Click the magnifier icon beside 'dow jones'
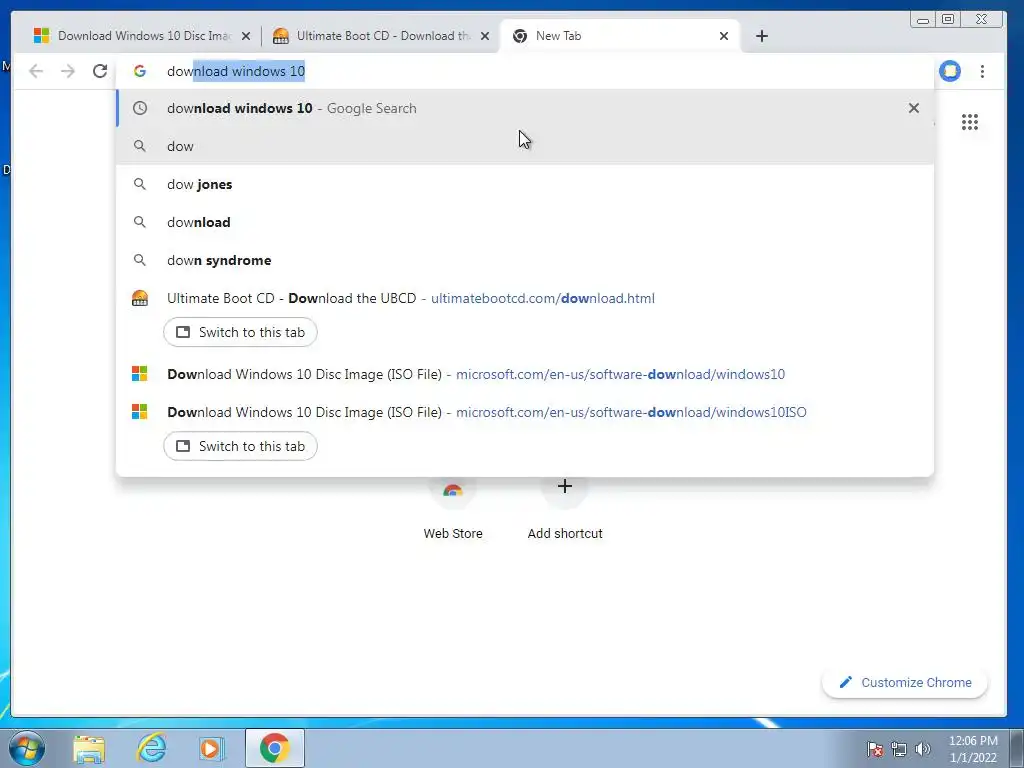This screenshot has height=768, width=1024. [x=140, y=184]
